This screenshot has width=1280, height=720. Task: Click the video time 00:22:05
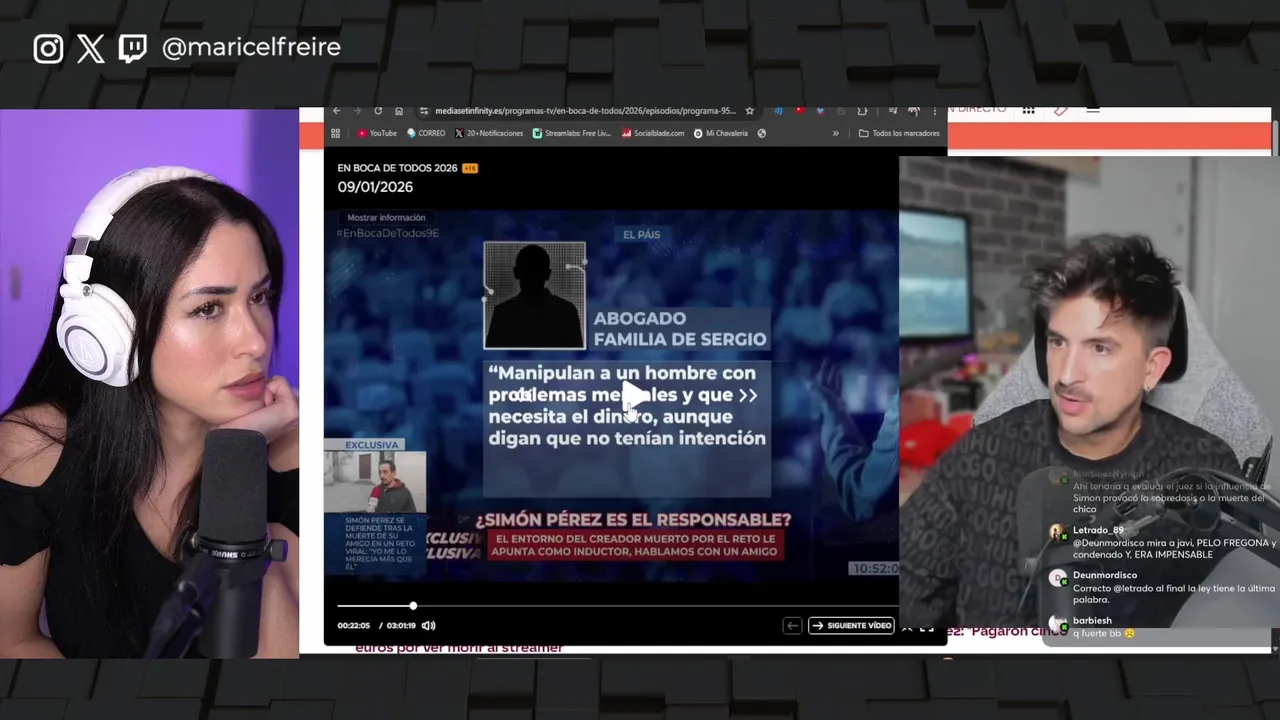tap(353, 625)
